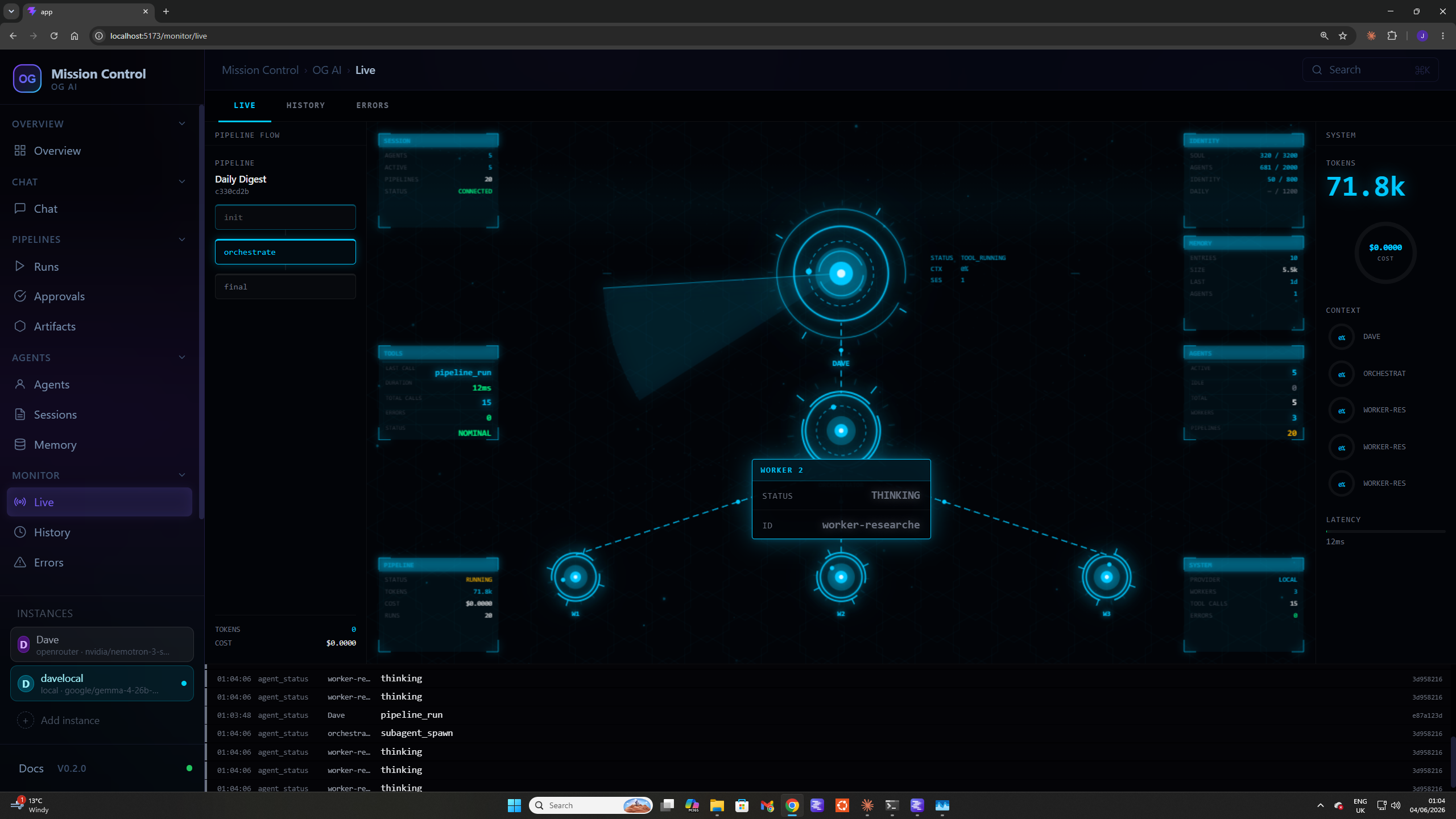Click the $0.0000 cost ring gauge
Screen dimensions: 1456x819
pyautogui.click(x=1385, y=253)
